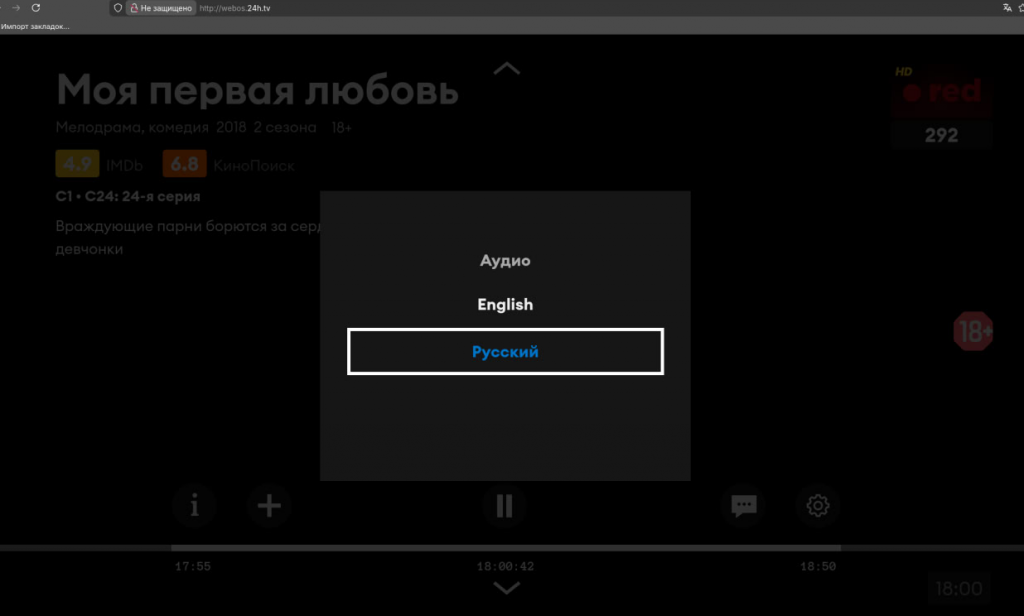Click the Аудио dialog heading
This screenshot has width=1024, height=616.
[x=505, y=261]
